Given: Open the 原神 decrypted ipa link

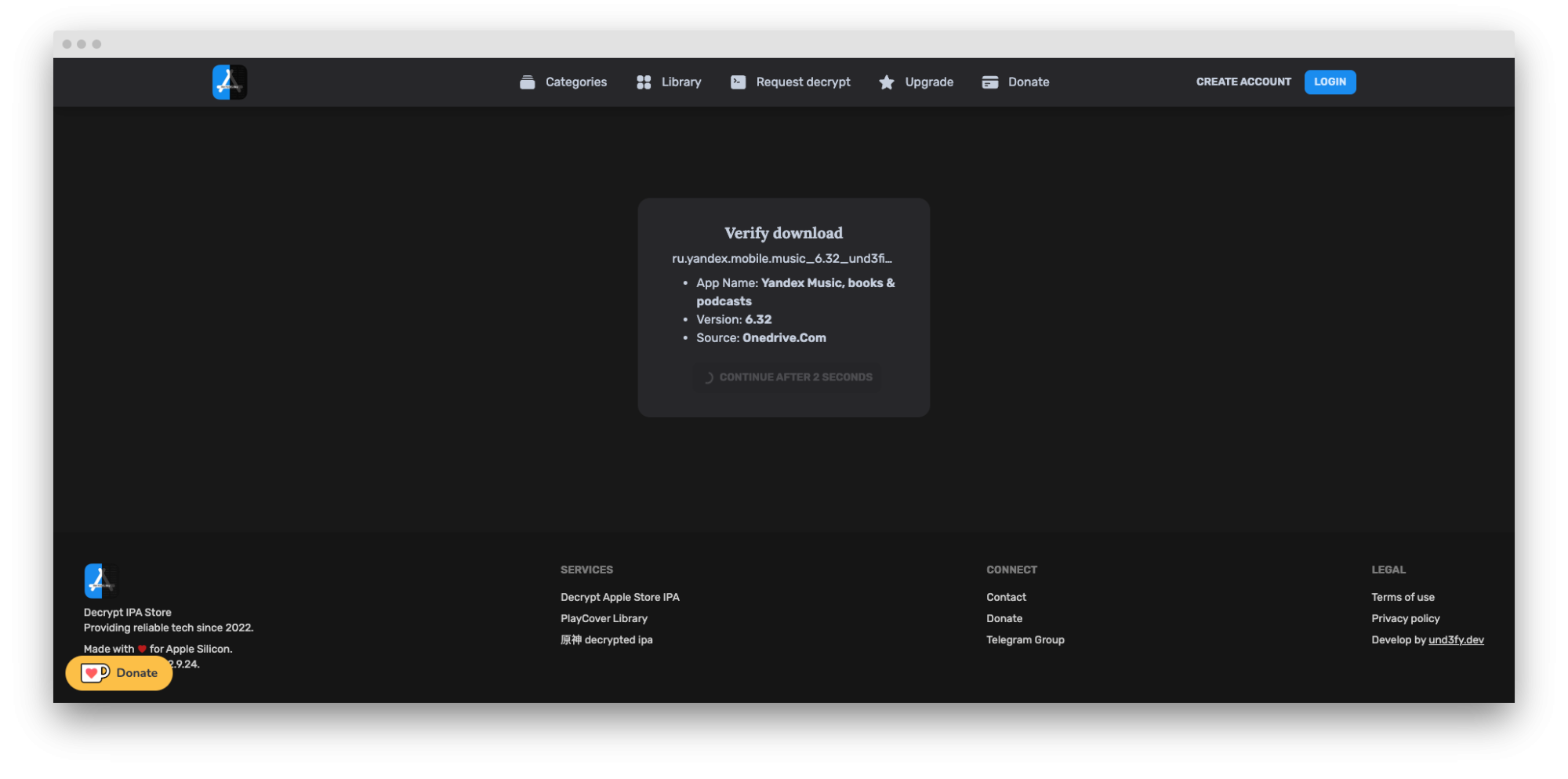Looking at the screenshot, I should [x=606, y=639].
